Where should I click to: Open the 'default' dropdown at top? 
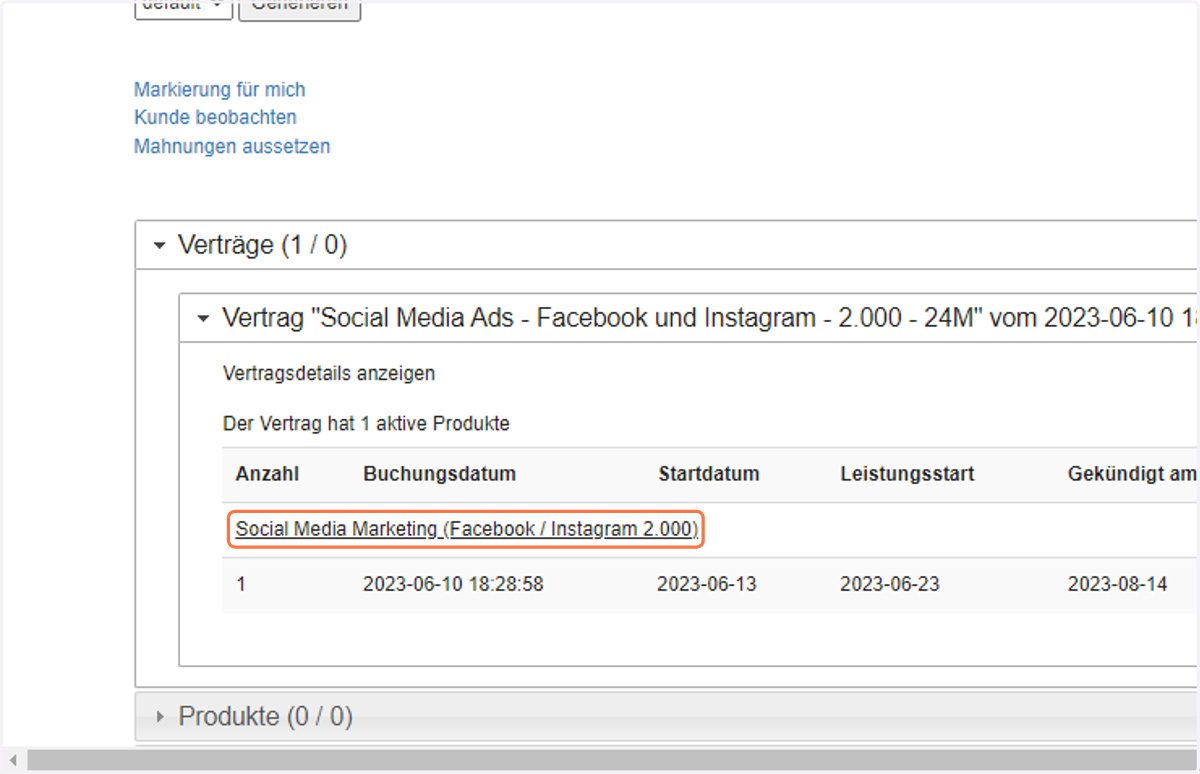[183, 8]
